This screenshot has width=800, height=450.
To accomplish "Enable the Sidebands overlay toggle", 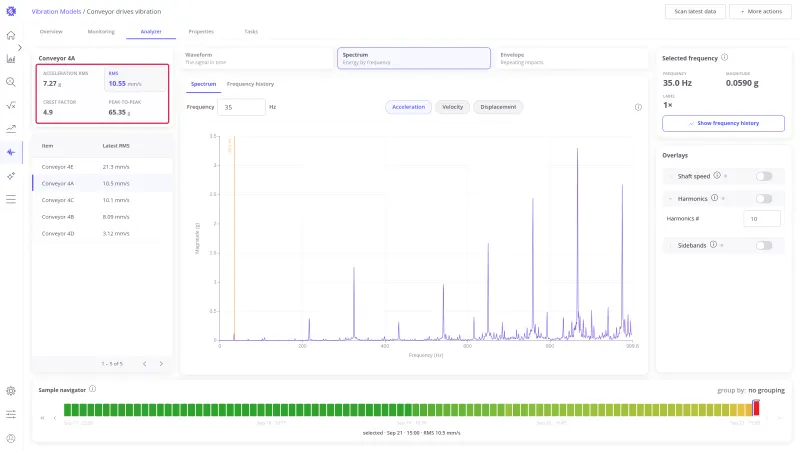I will 764,245.
